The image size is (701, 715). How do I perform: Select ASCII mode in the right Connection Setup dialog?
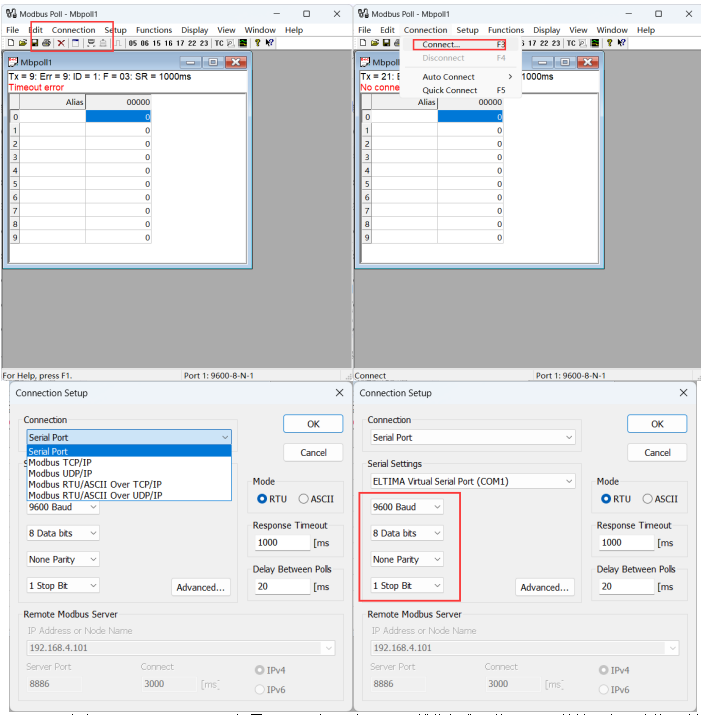point(648,499)
